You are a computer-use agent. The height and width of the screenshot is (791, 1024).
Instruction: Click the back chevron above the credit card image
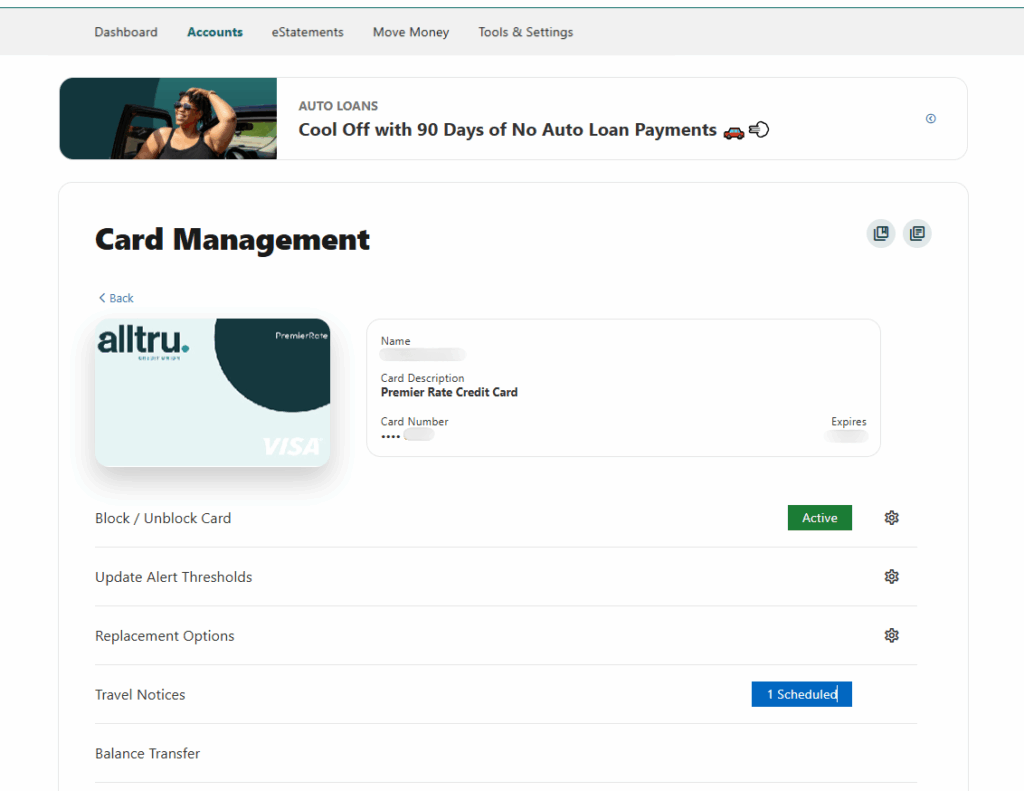pyautogui.click(x=102, y=297)
